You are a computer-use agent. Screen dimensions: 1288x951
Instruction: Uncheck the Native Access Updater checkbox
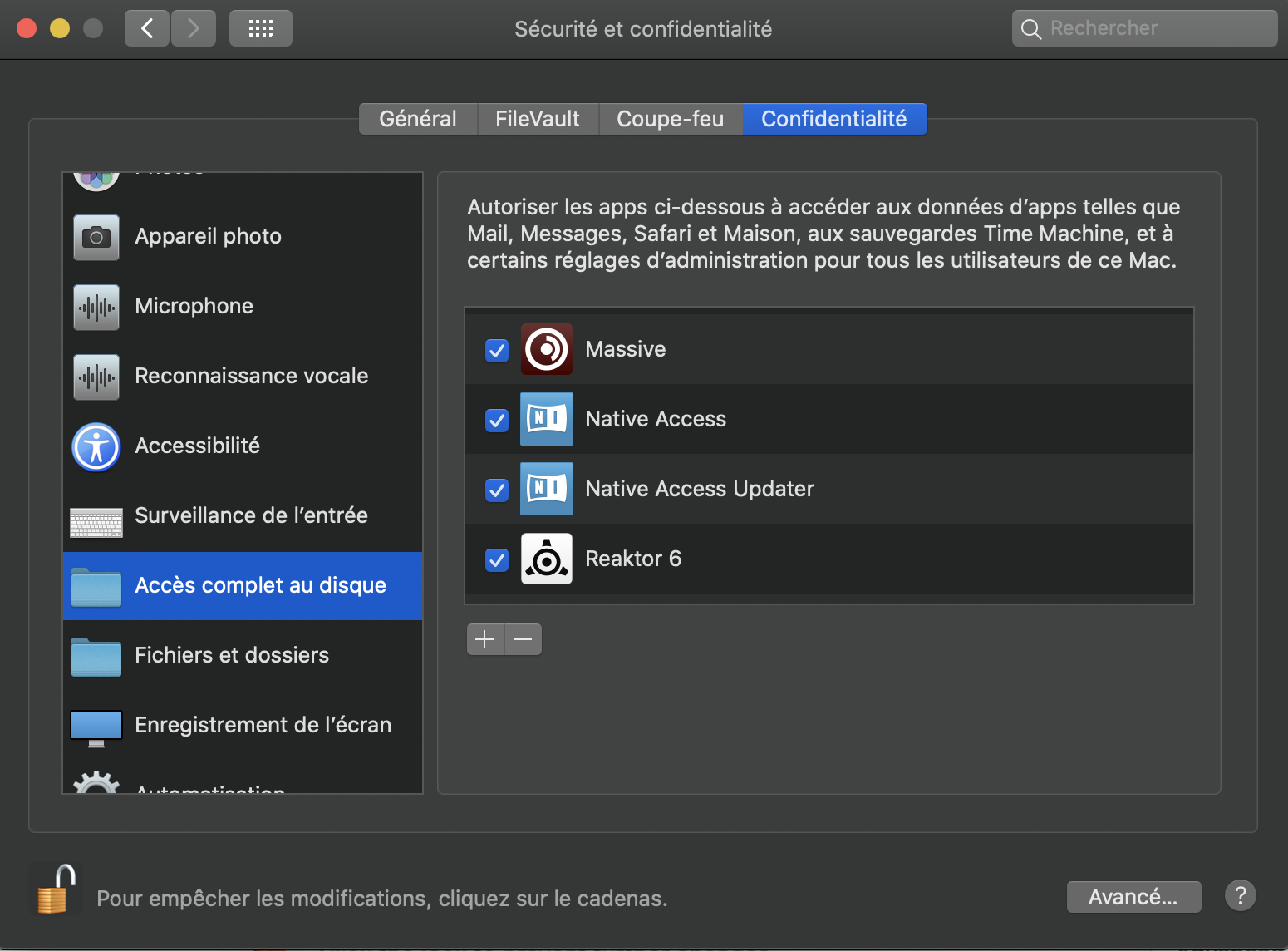497,490
